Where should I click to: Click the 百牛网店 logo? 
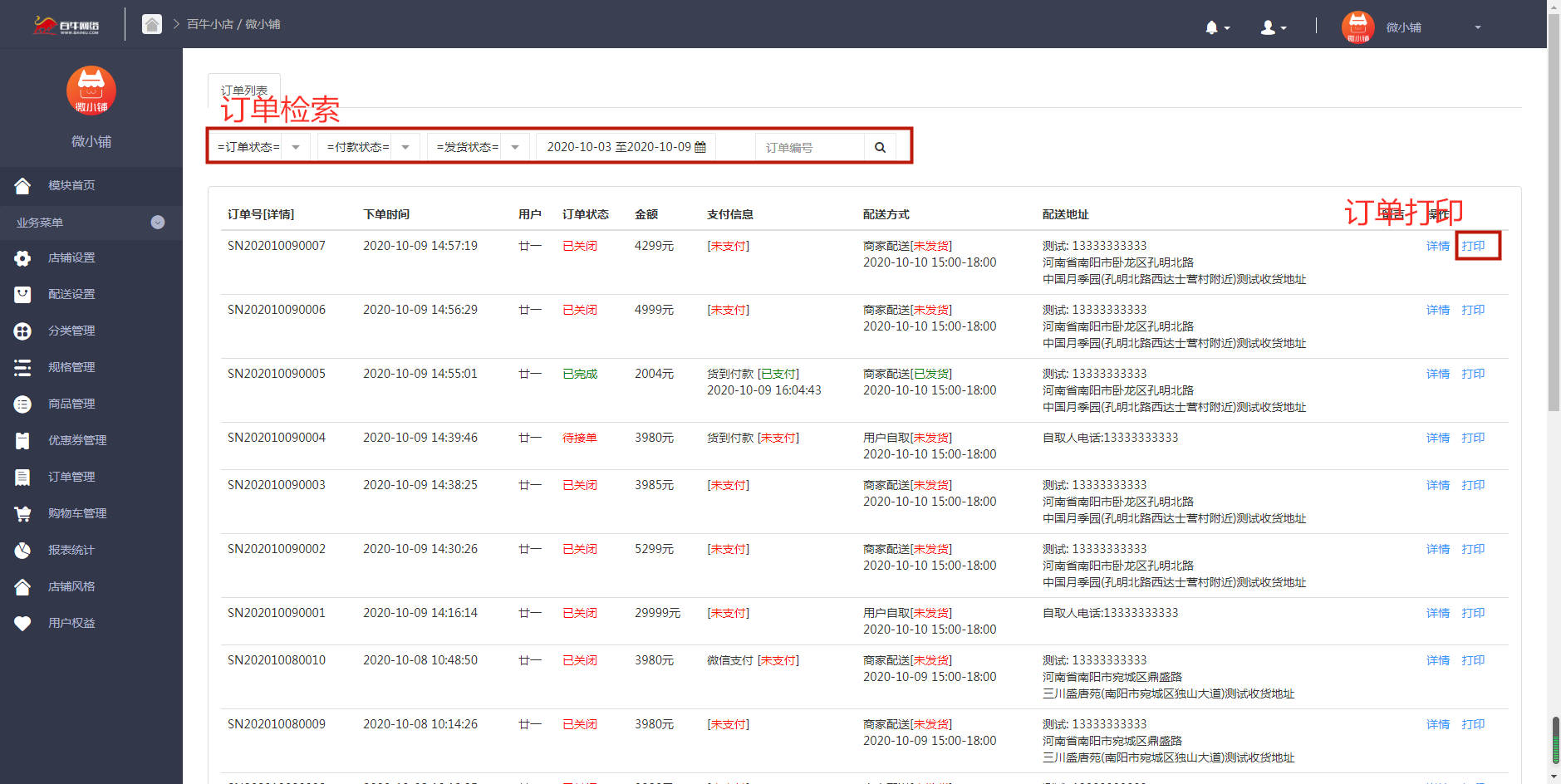66,25
